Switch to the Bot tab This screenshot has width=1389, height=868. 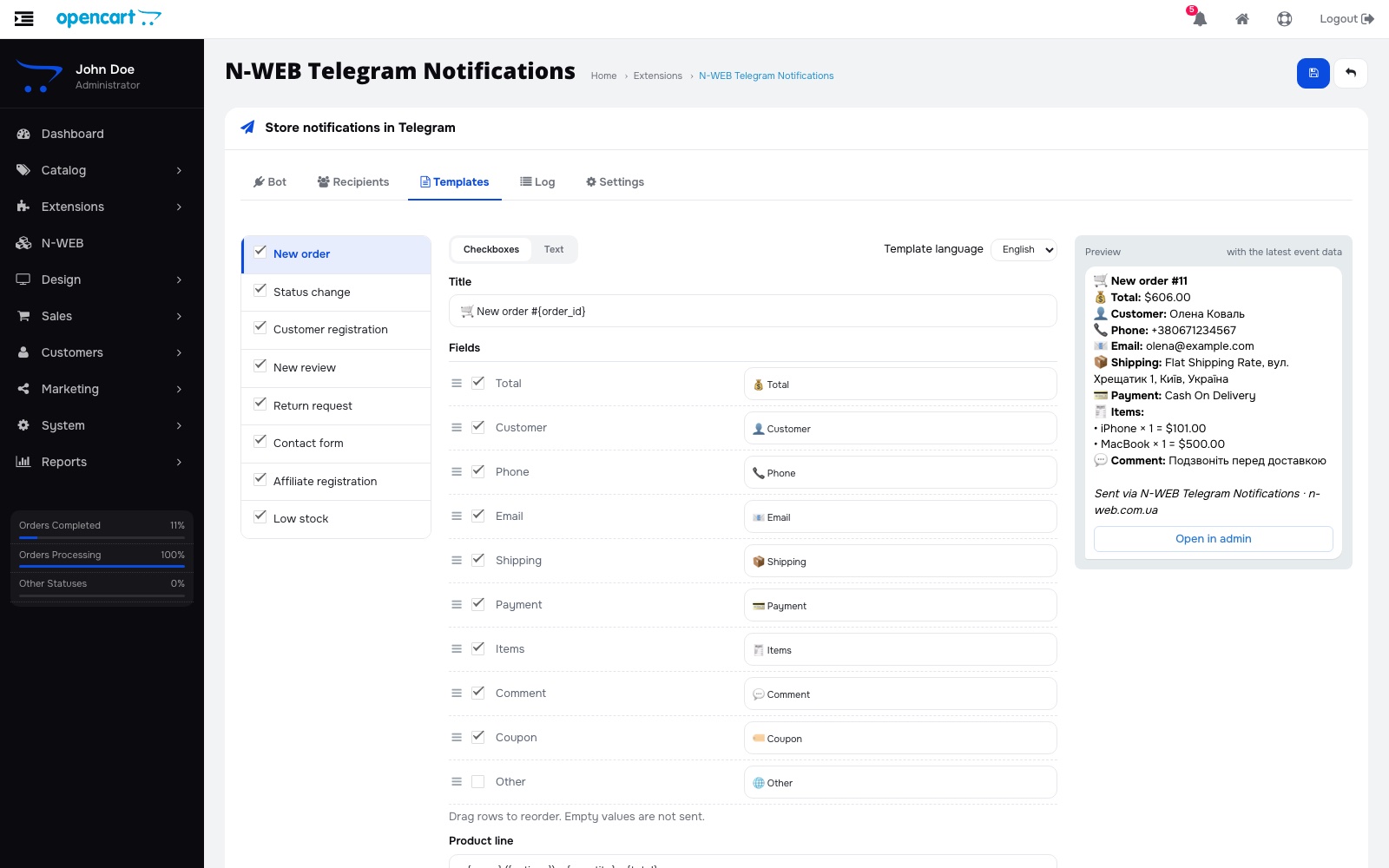point(270,182)
